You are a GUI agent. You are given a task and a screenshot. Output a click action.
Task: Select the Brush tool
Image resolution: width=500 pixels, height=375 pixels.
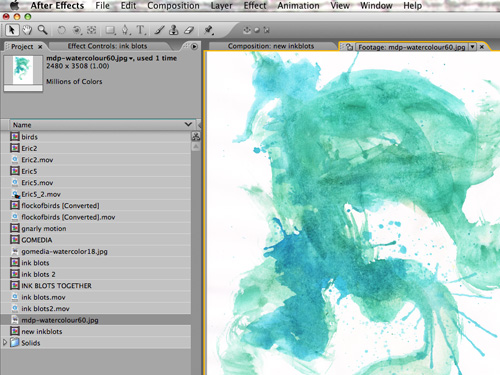pyautogui.click(x=159, y=30)
